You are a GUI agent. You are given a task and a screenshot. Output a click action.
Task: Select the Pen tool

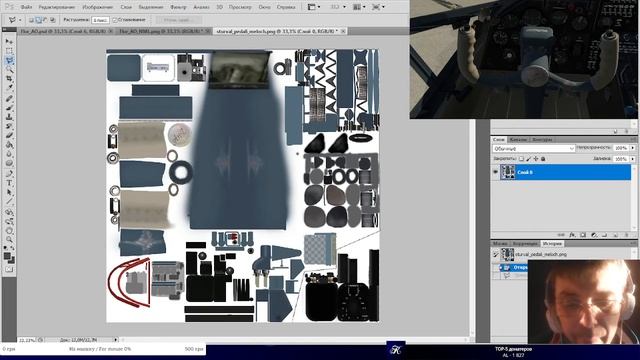(x=9, y=174)
